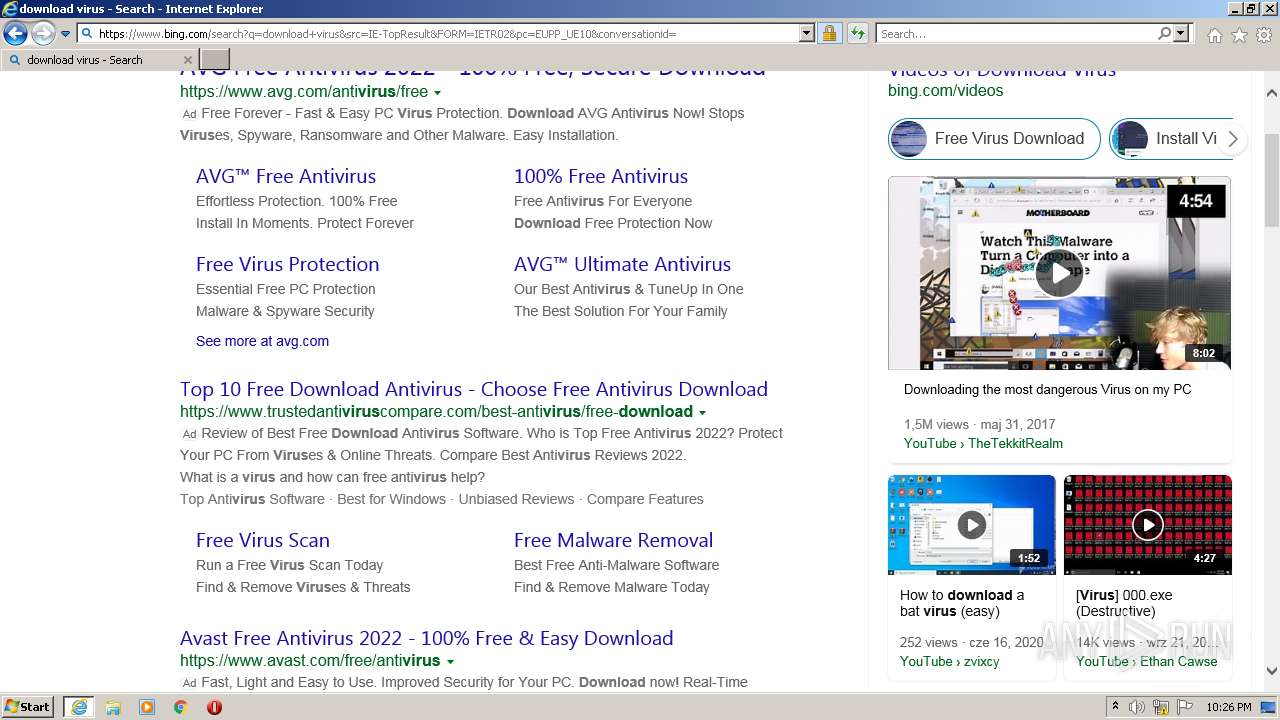Click the network tray icon
Viewport: 1280px width, 720px height.
1161,707
